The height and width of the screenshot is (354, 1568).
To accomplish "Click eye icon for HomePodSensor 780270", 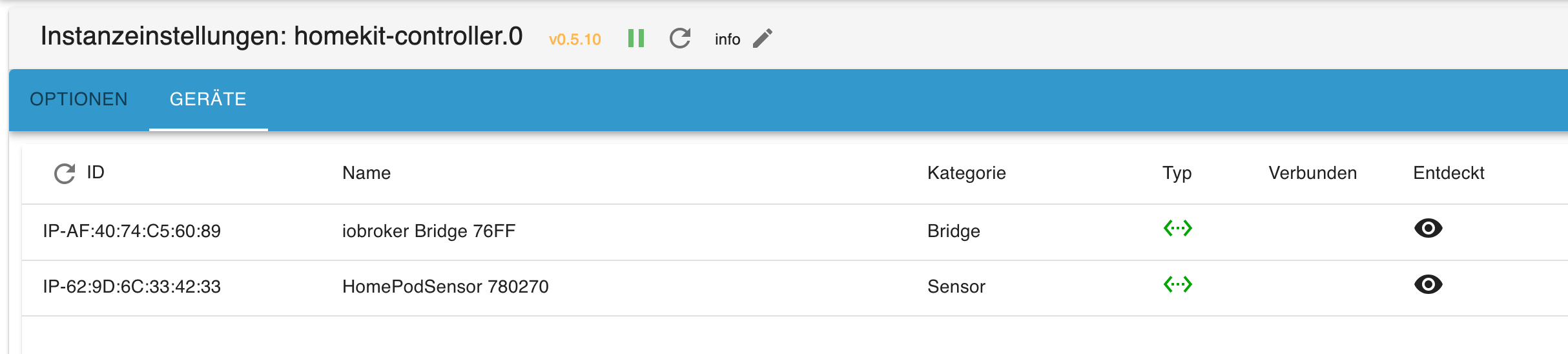I will tap(1428, 284).
